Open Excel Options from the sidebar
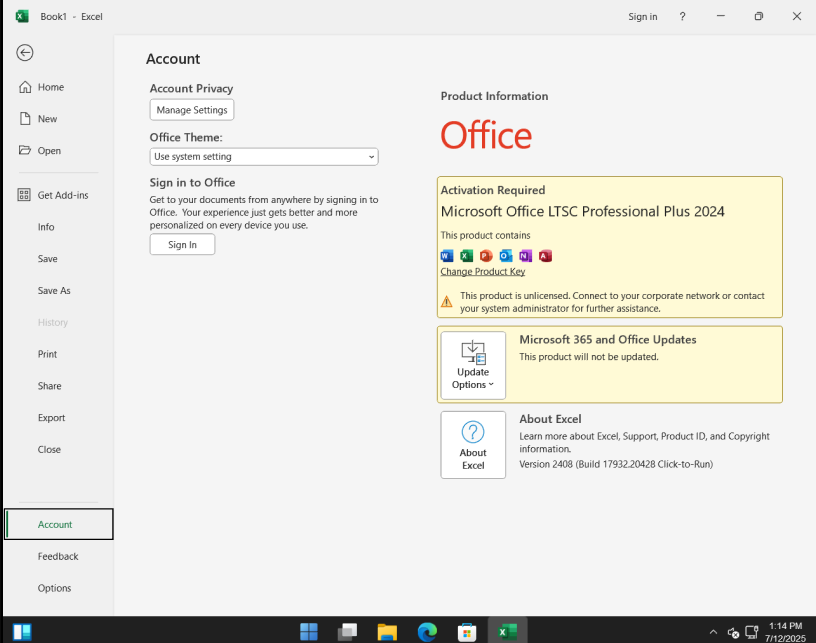816x643 pixels. [58, 588]
